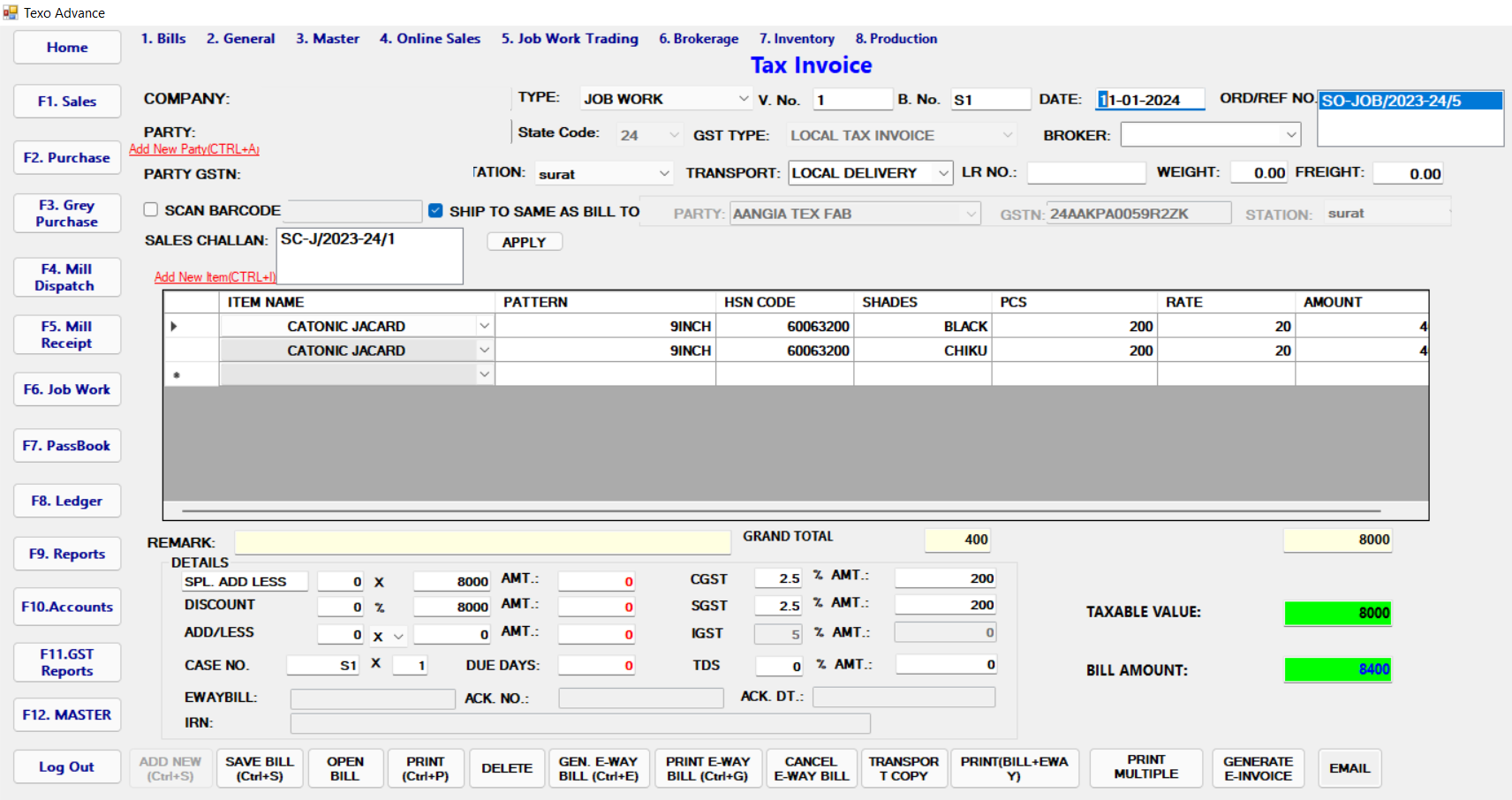Open F9. Reports
This screenshot has width=1512, height=800.
click(67, 554)
